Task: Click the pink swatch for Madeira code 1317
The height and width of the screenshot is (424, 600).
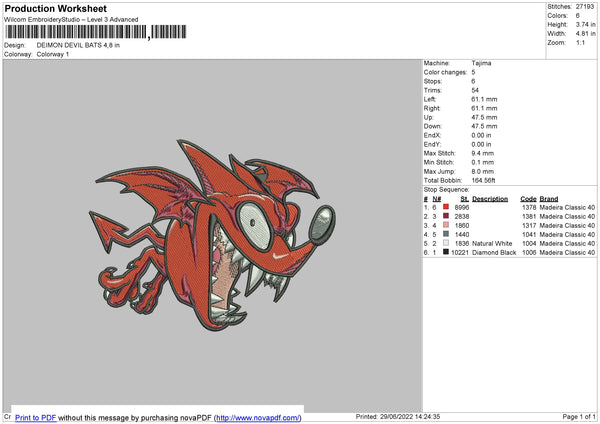Action: pos(446,225)
